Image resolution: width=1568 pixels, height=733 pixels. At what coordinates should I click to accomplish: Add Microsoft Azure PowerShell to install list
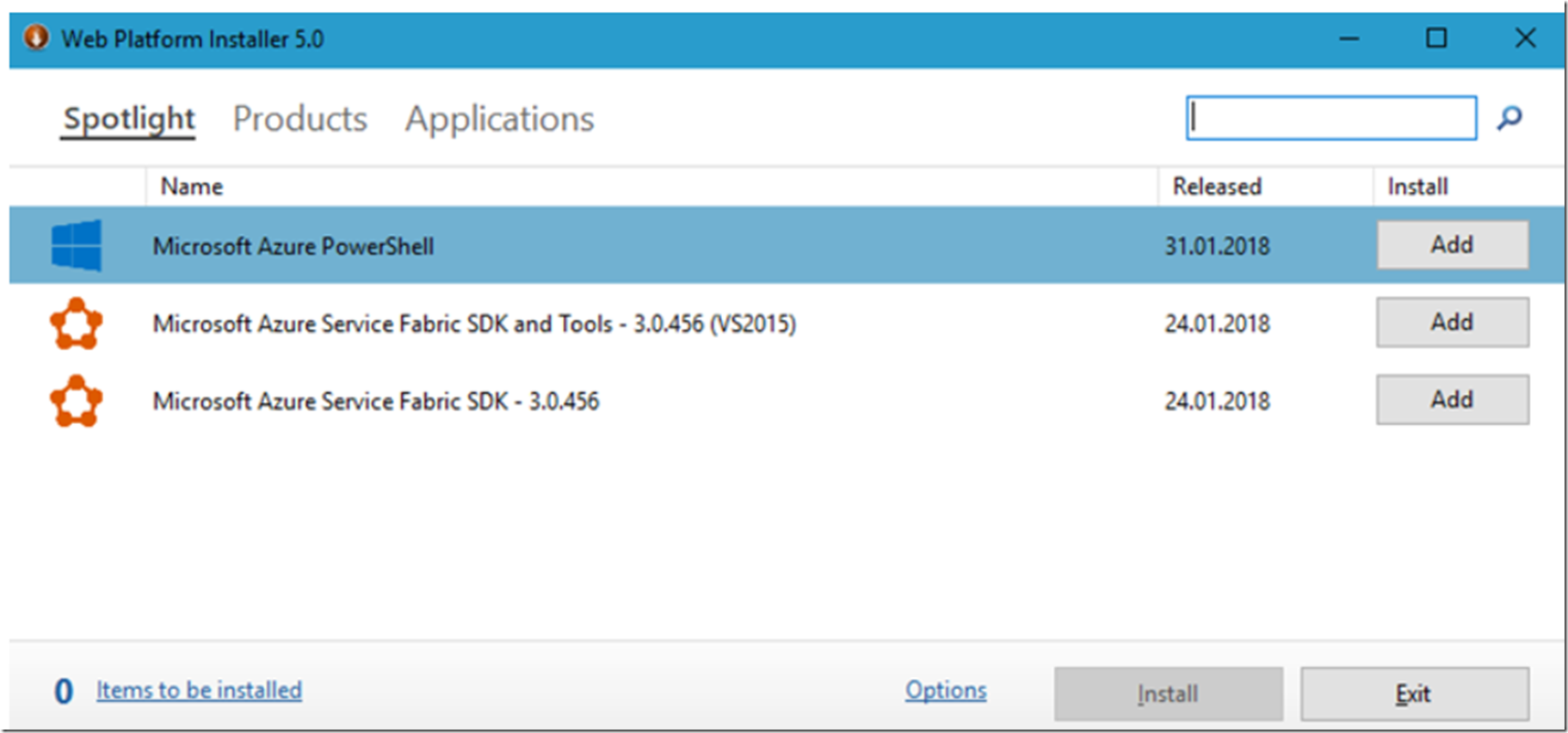(1453, 245)
